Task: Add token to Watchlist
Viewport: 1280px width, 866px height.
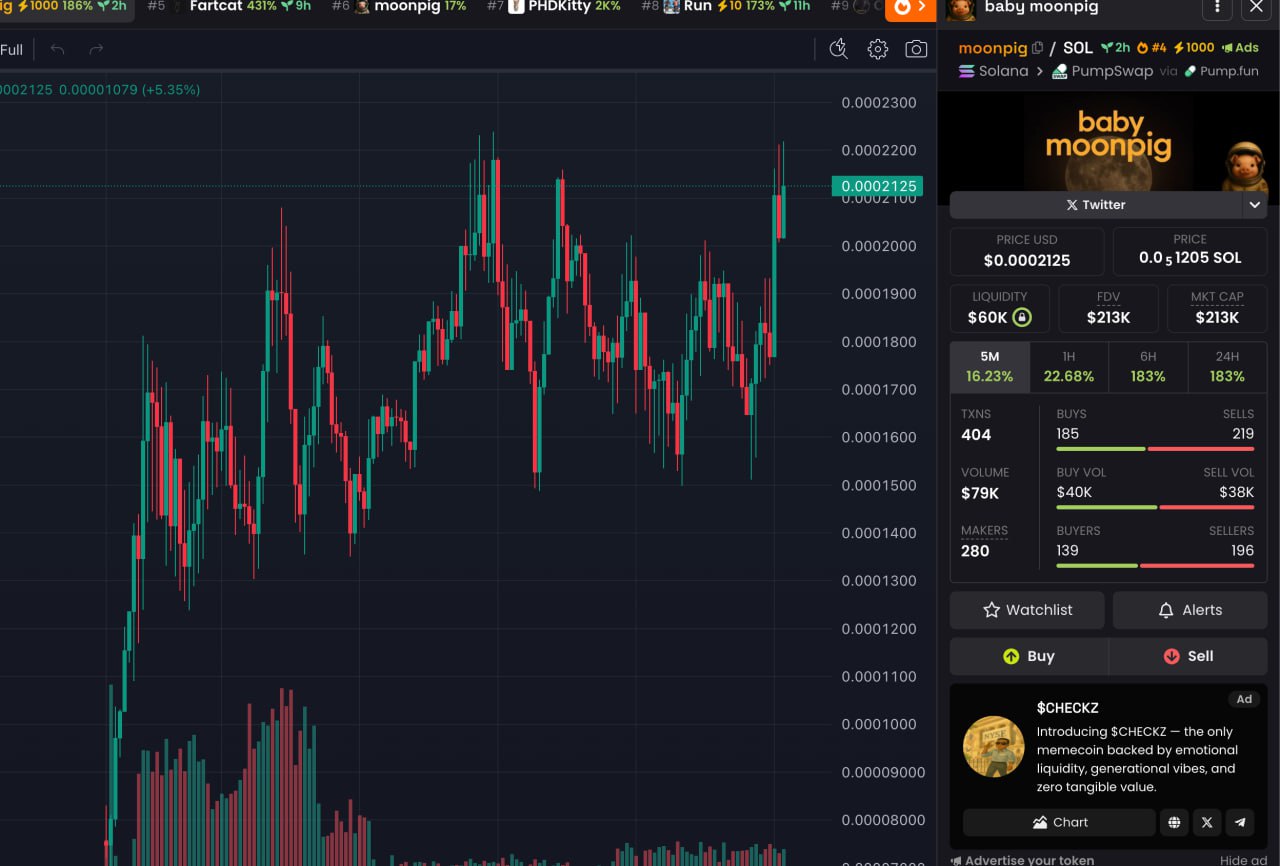Action: 1027,610
